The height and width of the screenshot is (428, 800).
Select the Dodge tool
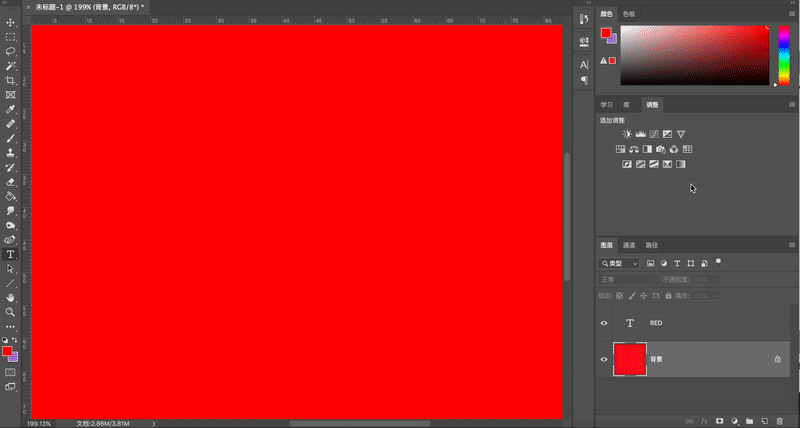point(10,225)
